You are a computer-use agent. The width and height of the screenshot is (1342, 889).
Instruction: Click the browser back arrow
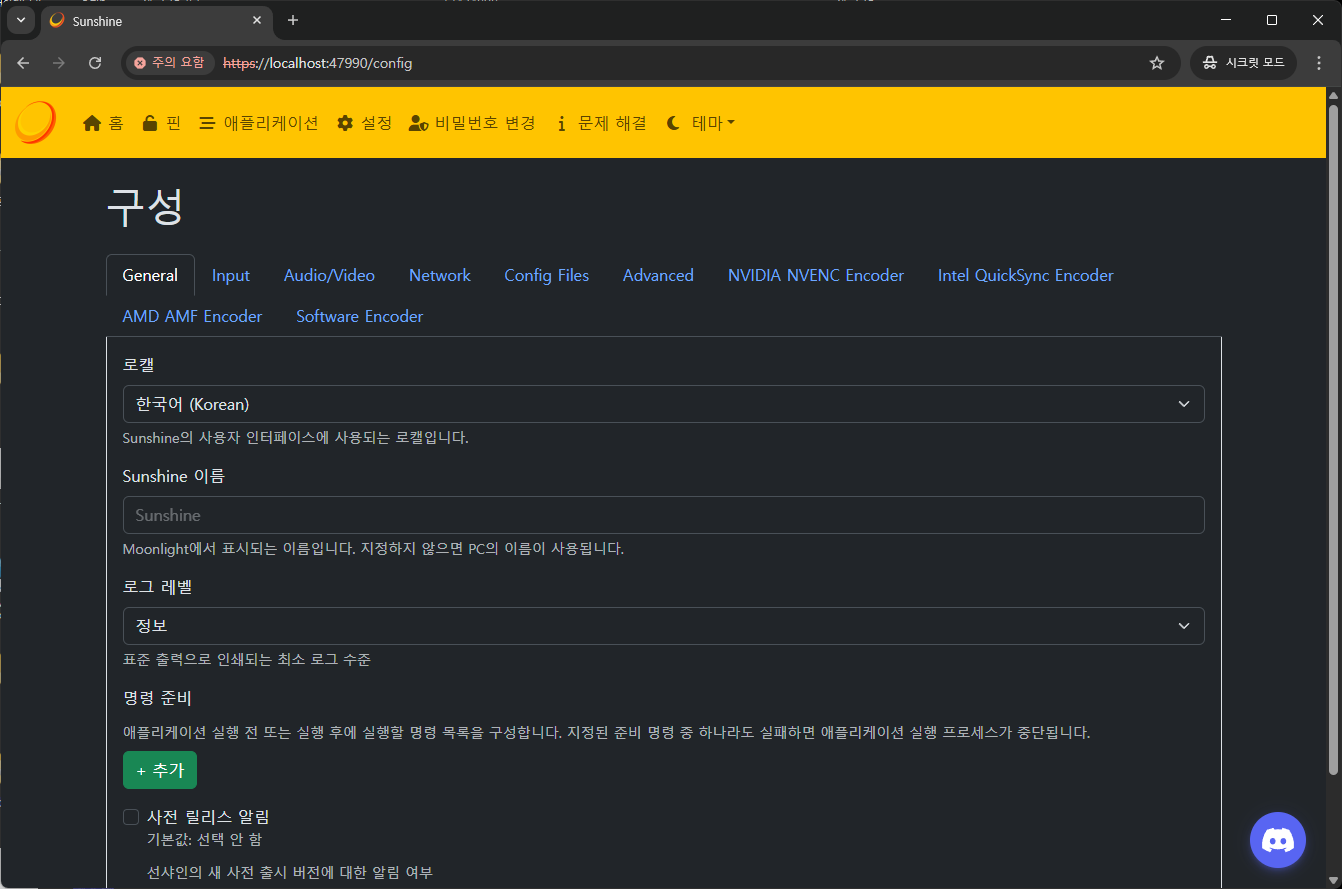23,63
